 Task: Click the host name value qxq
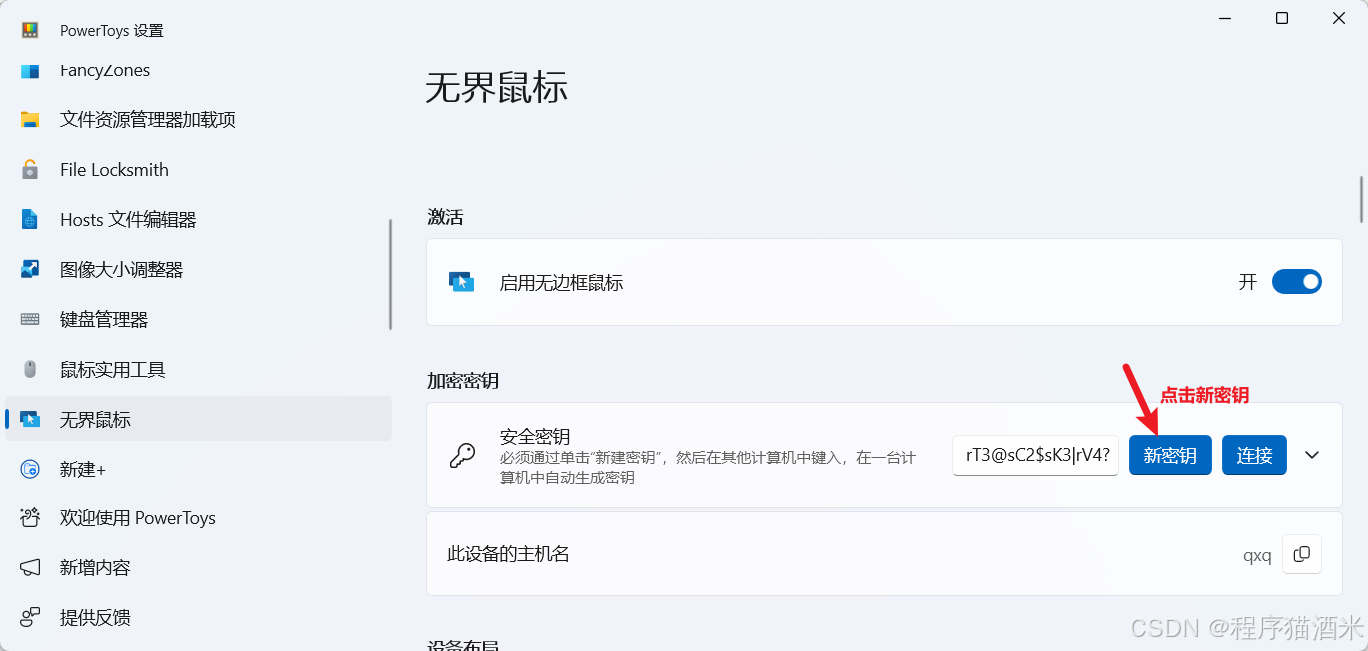coord(1257,556)
